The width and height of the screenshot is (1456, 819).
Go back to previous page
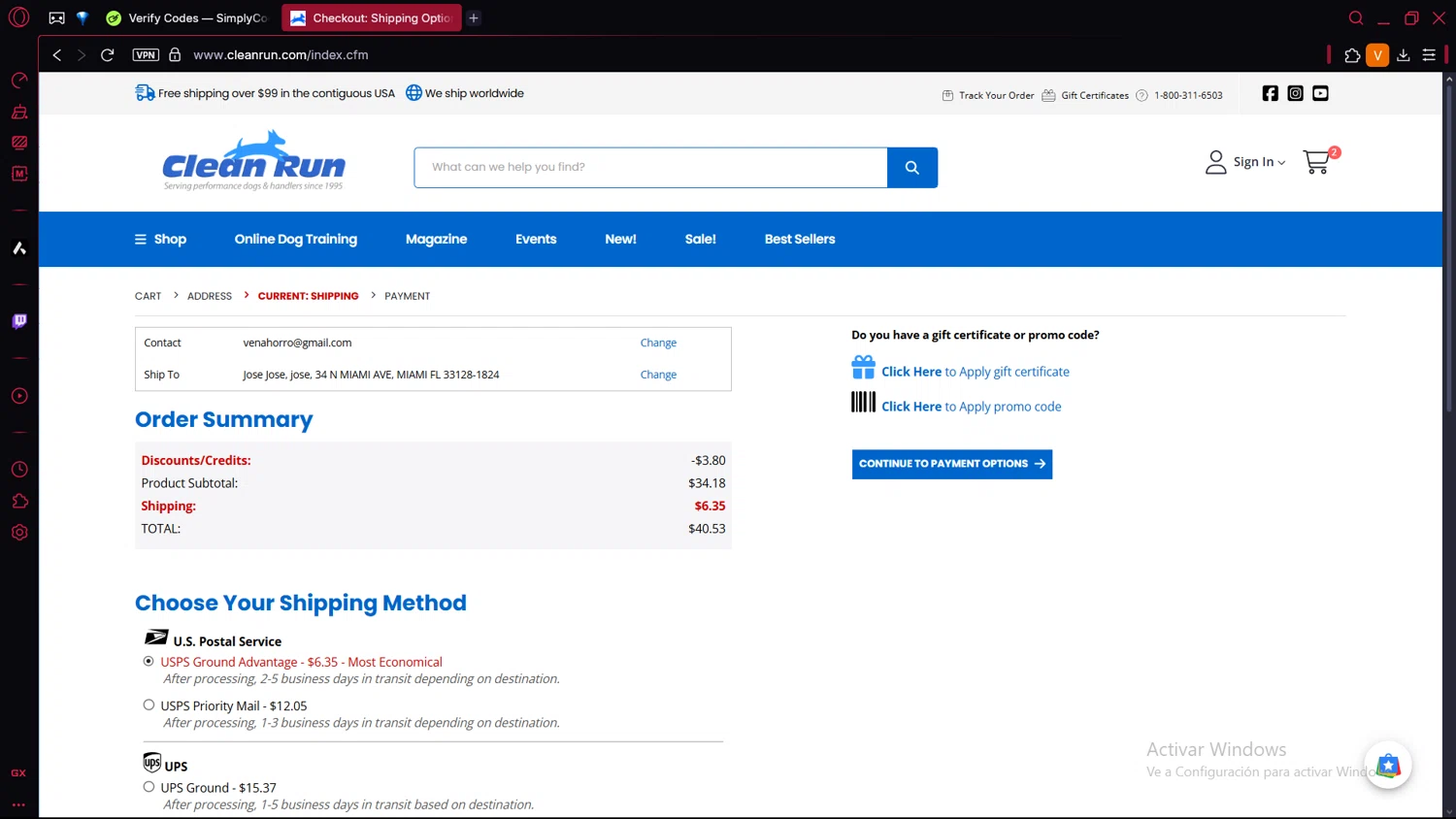pyautogui.click(x=57, y=55)
